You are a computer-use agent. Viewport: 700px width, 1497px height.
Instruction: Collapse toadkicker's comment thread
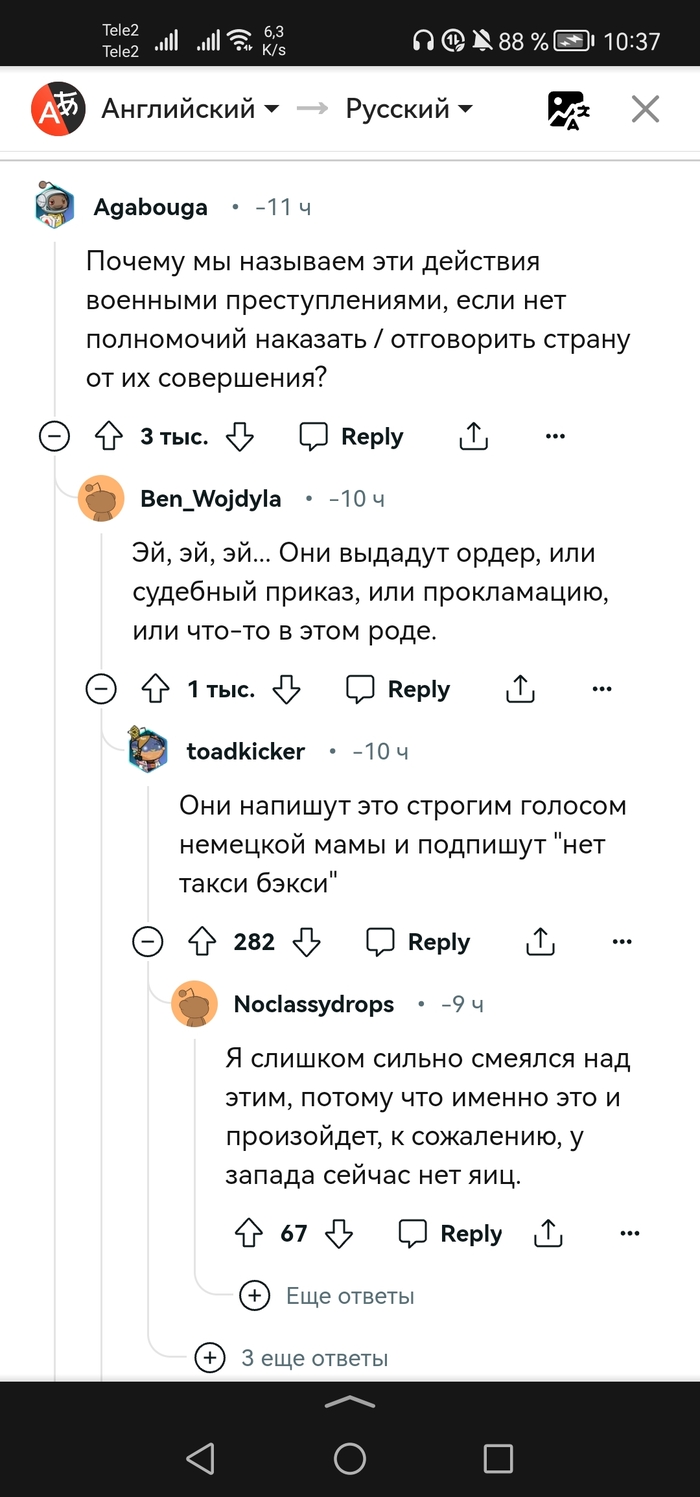click(148, 942)
